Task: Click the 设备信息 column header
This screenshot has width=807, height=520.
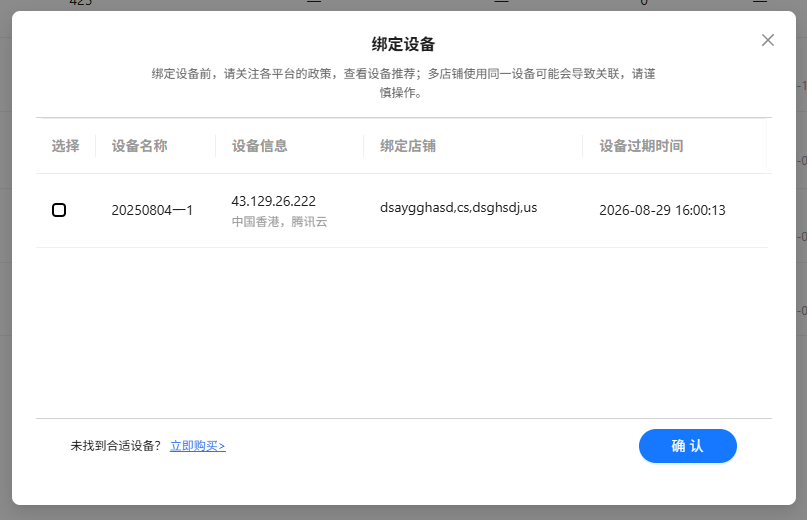Action: coord(259,146)
